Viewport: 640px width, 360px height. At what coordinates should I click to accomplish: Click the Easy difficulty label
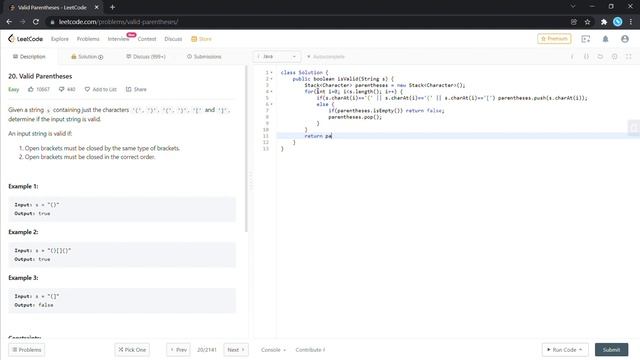click(x=13, y=89)
